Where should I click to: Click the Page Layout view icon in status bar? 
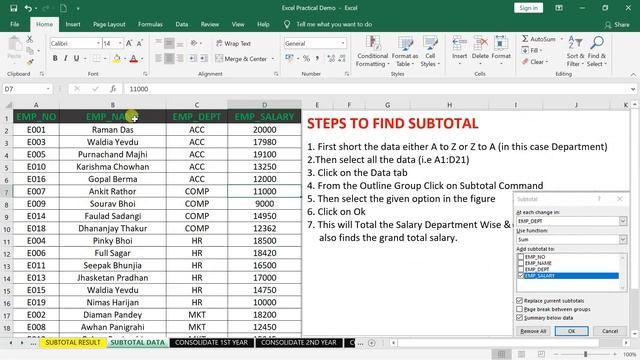tap(521, 354)
